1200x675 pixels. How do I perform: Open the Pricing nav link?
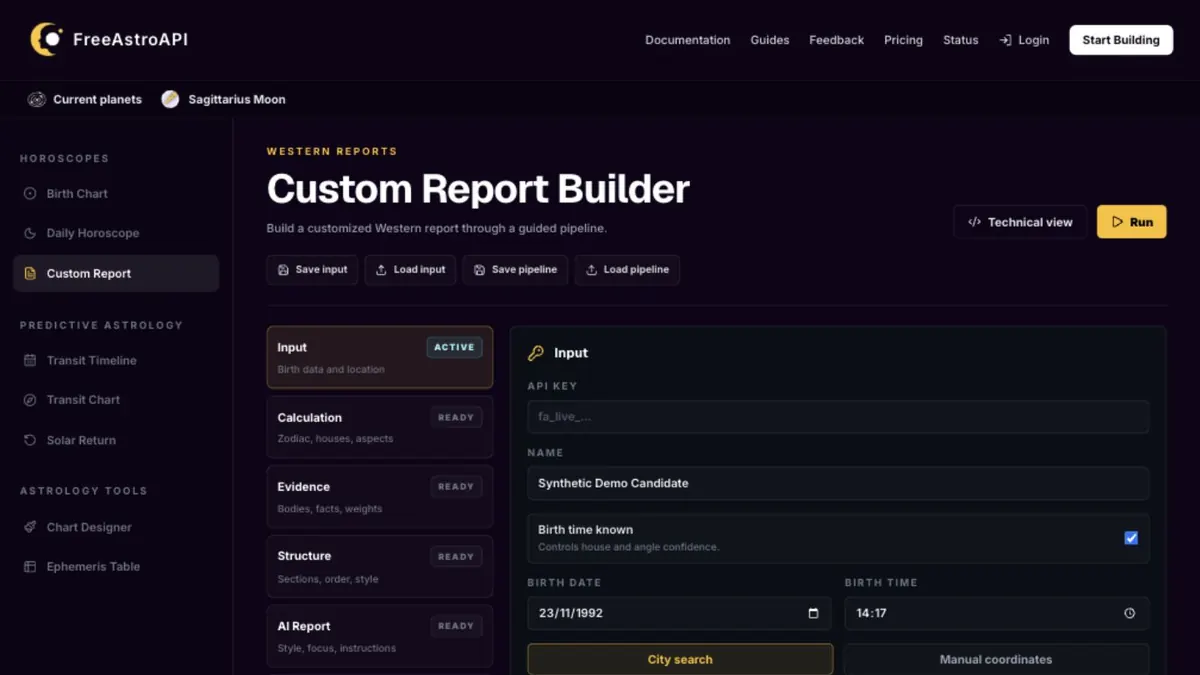click(903, 40)
